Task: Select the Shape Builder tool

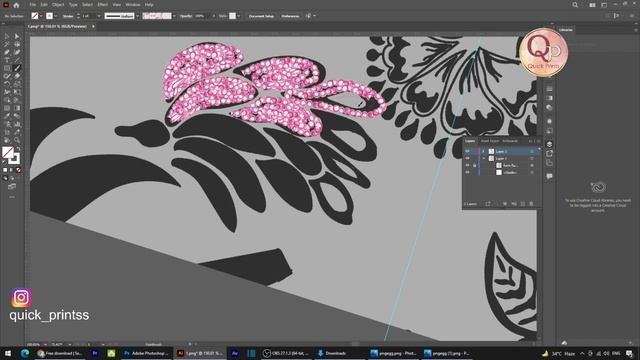Action: (7, 100)
